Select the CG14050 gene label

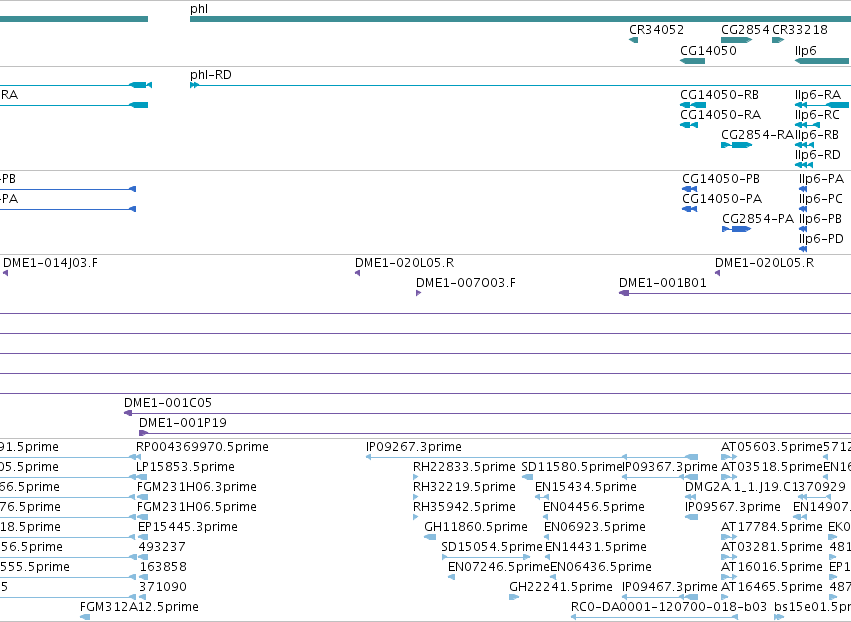[x=708, y=50]
